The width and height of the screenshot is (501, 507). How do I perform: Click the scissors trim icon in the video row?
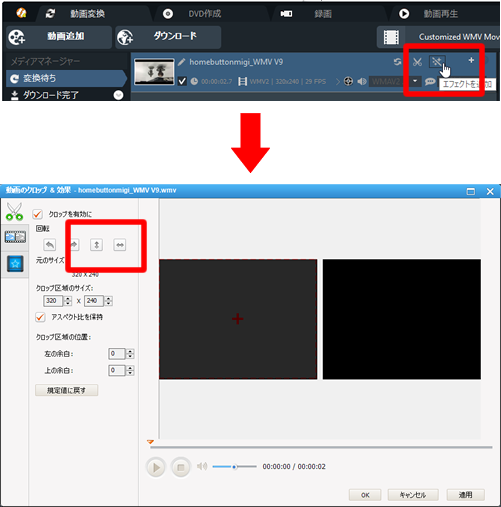tap(417, 62)
